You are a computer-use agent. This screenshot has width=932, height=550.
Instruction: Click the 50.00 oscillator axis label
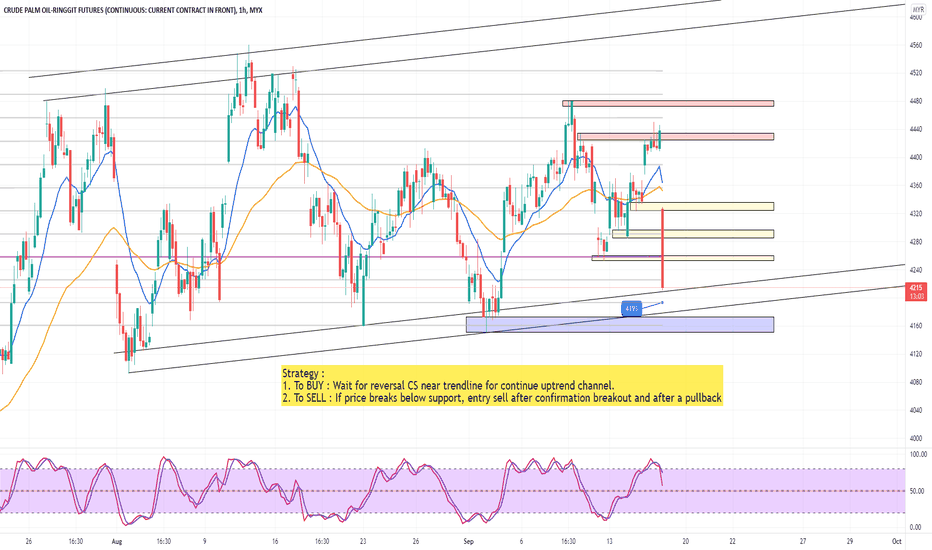918,491
